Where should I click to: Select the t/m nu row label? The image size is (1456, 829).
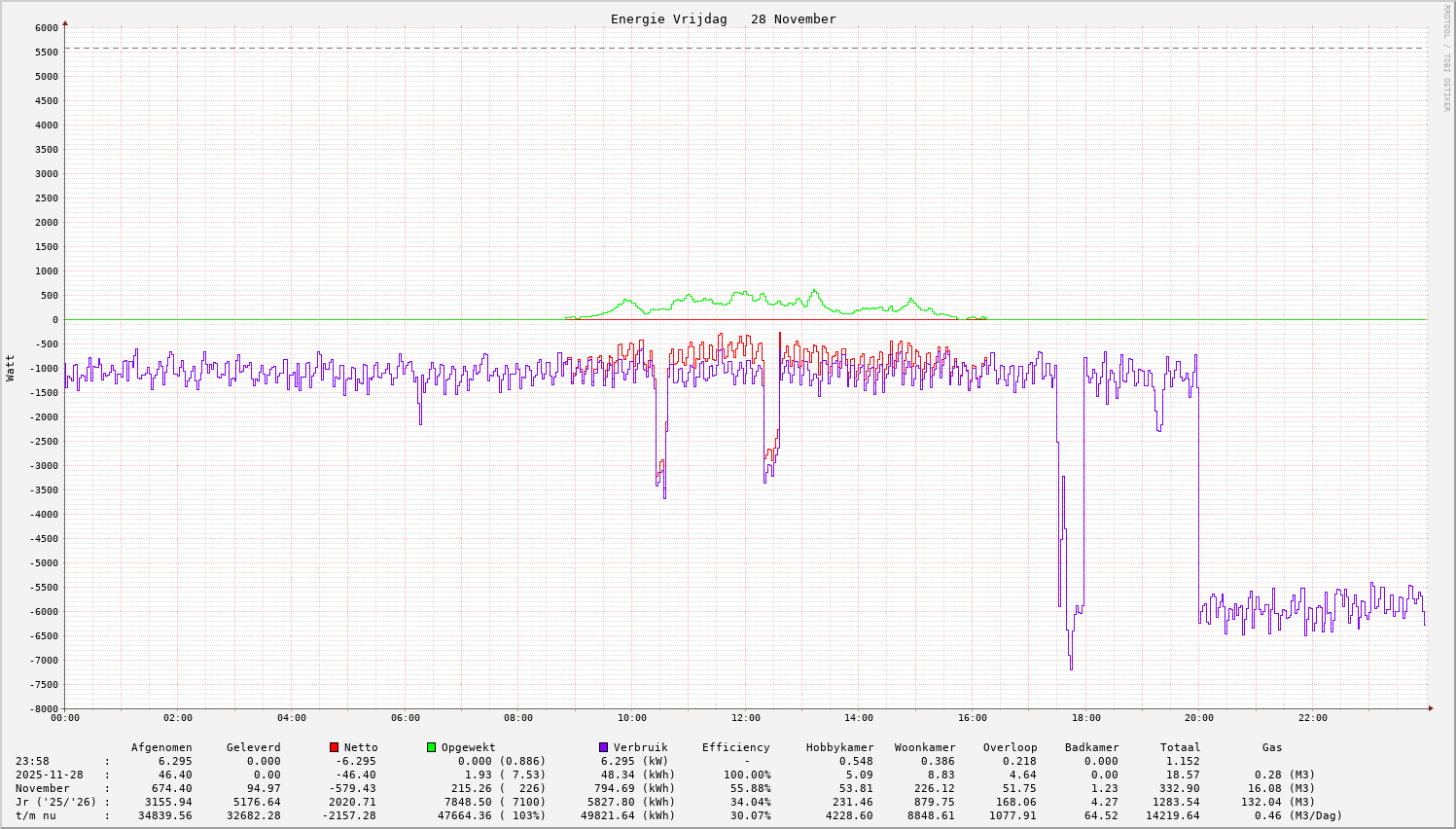click(x=36, y=815)
